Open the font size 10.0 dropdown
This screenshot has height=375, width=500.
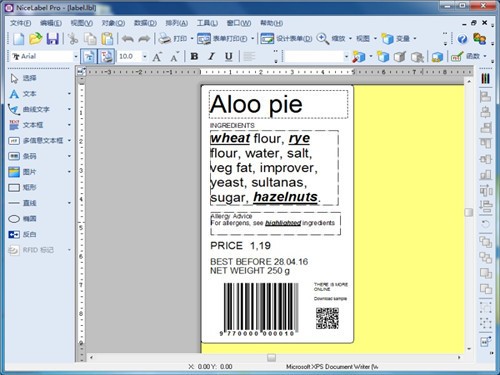click(x=145, y=57)
